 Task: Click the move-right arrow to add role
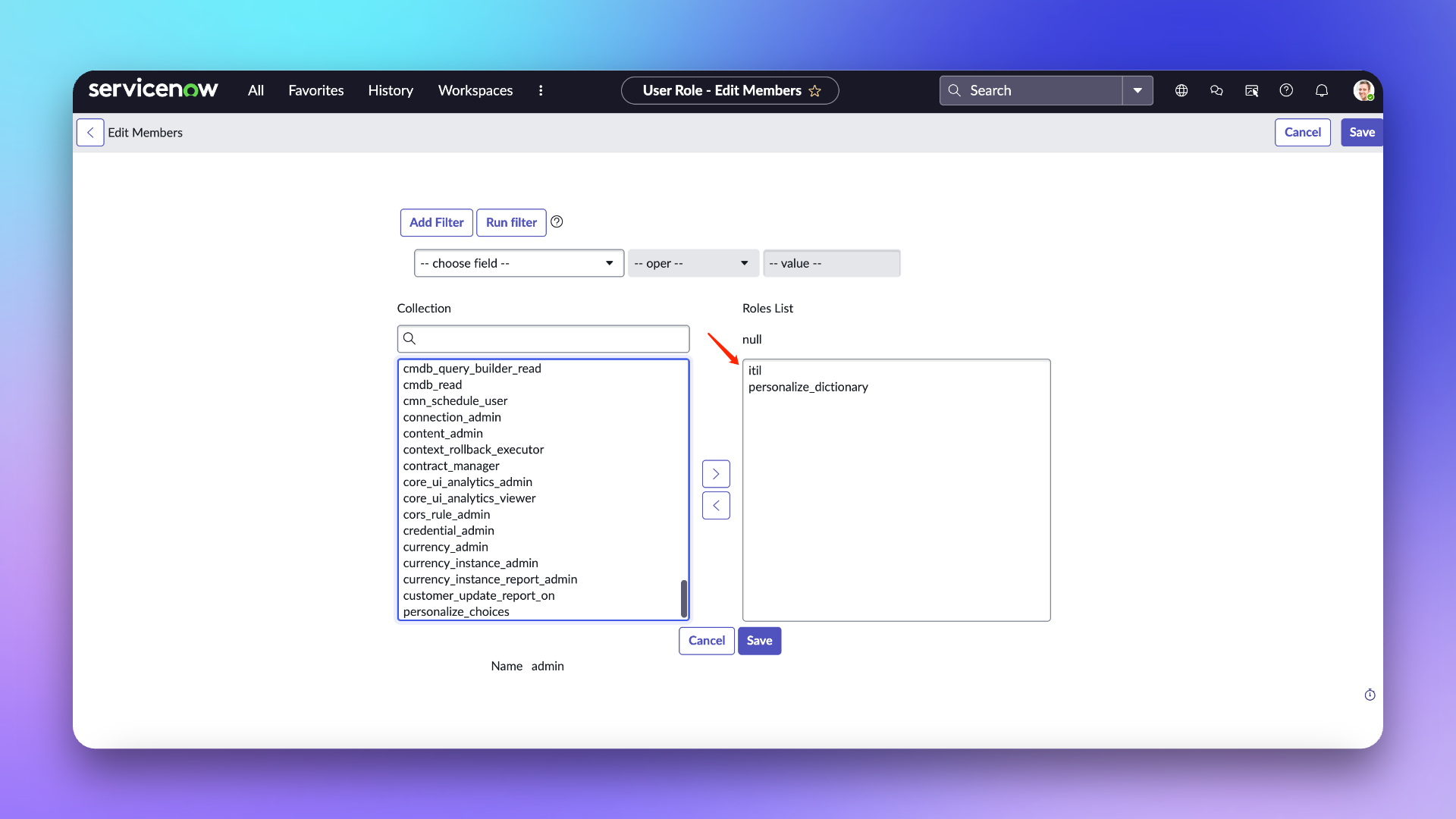click(x=716, y=474)
